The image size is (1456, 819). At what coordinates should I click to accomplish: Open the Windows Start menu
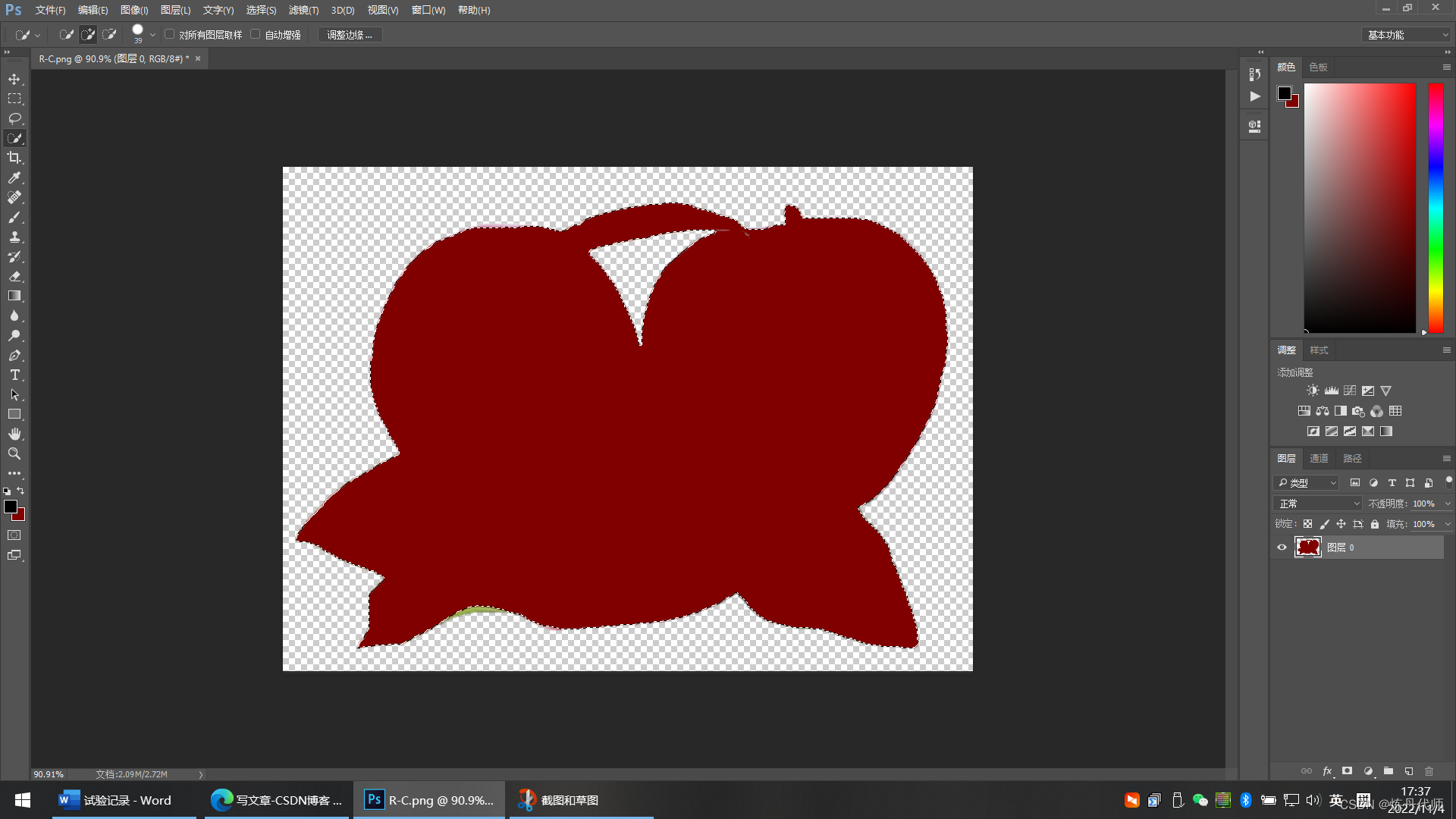tap(23, 800)
